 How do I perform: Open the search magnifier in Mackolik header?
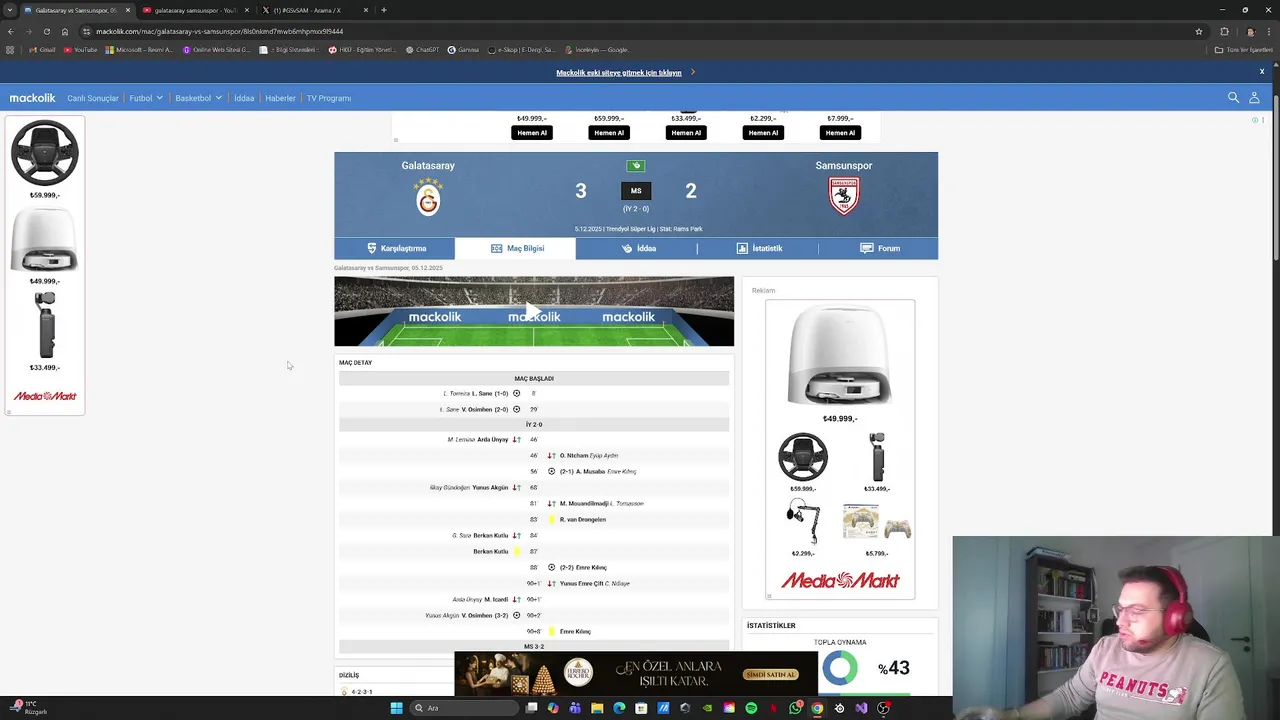1233,98
